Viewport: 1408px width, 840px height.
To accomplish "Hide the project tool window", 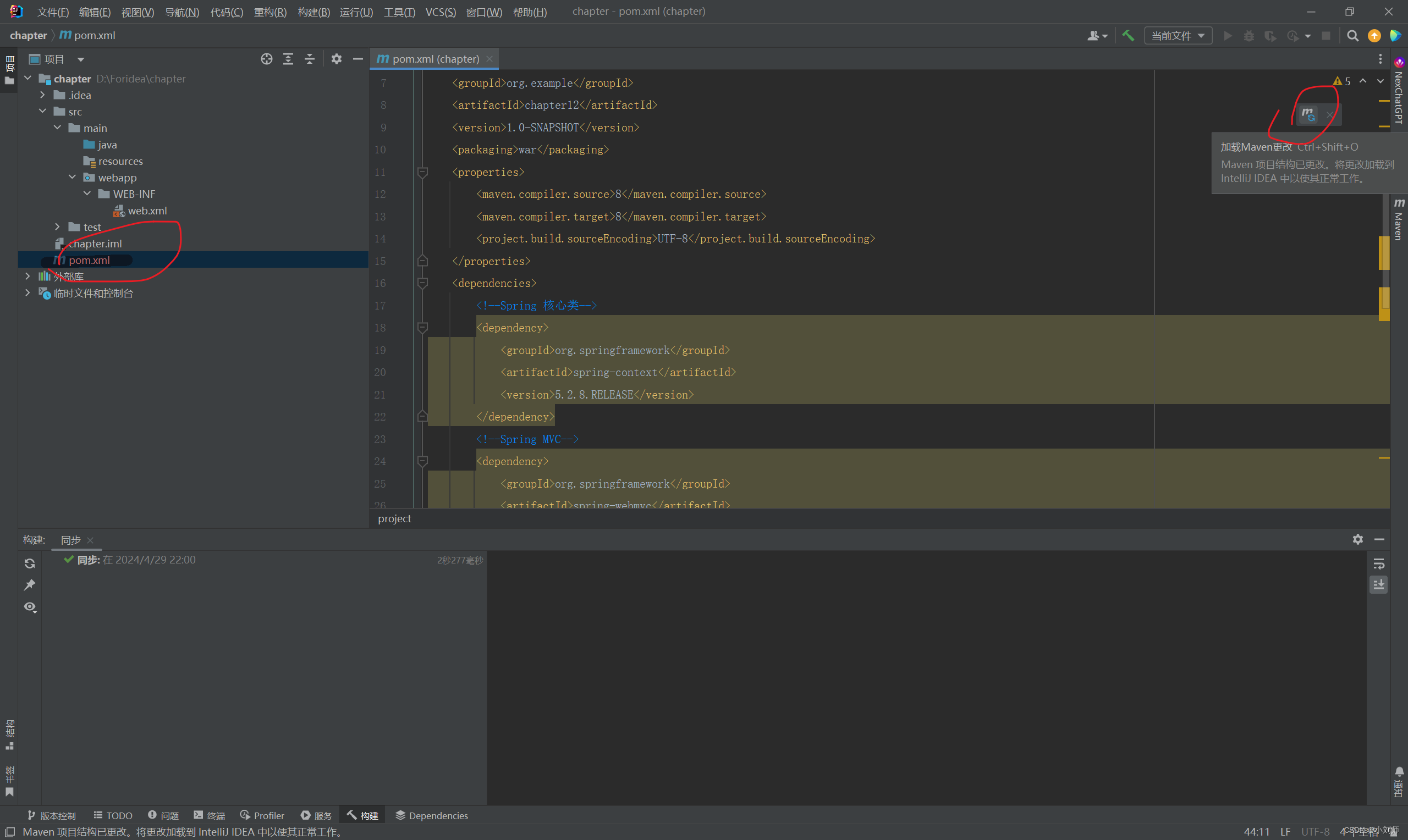I will click(x=358, y=59).
